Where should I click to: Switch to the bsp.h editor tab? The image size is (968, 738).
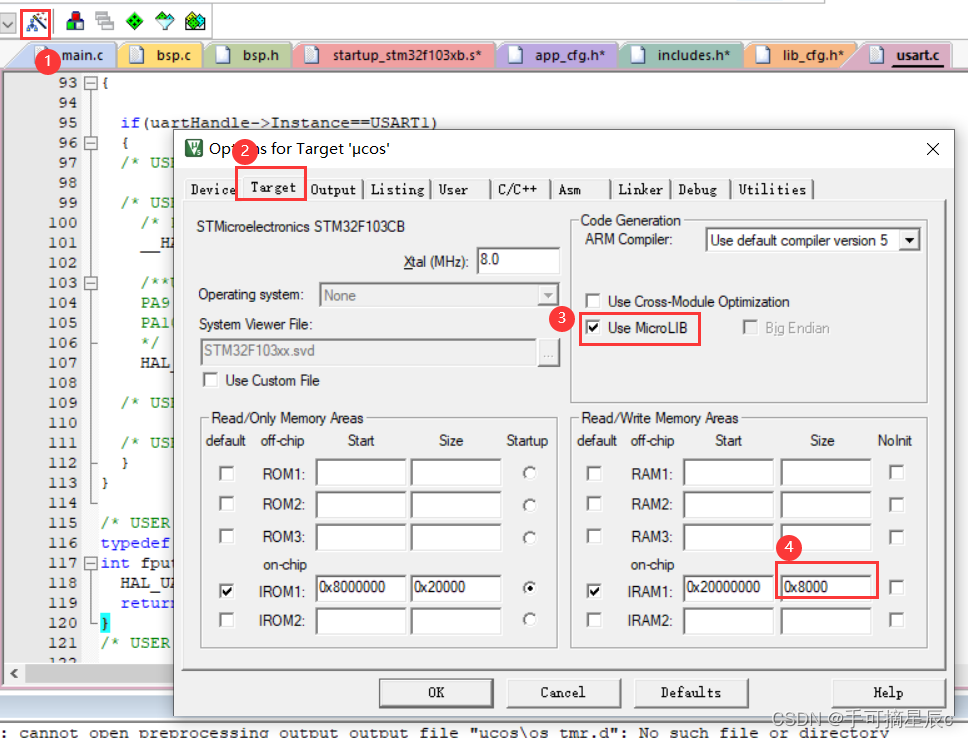(251, 55)
